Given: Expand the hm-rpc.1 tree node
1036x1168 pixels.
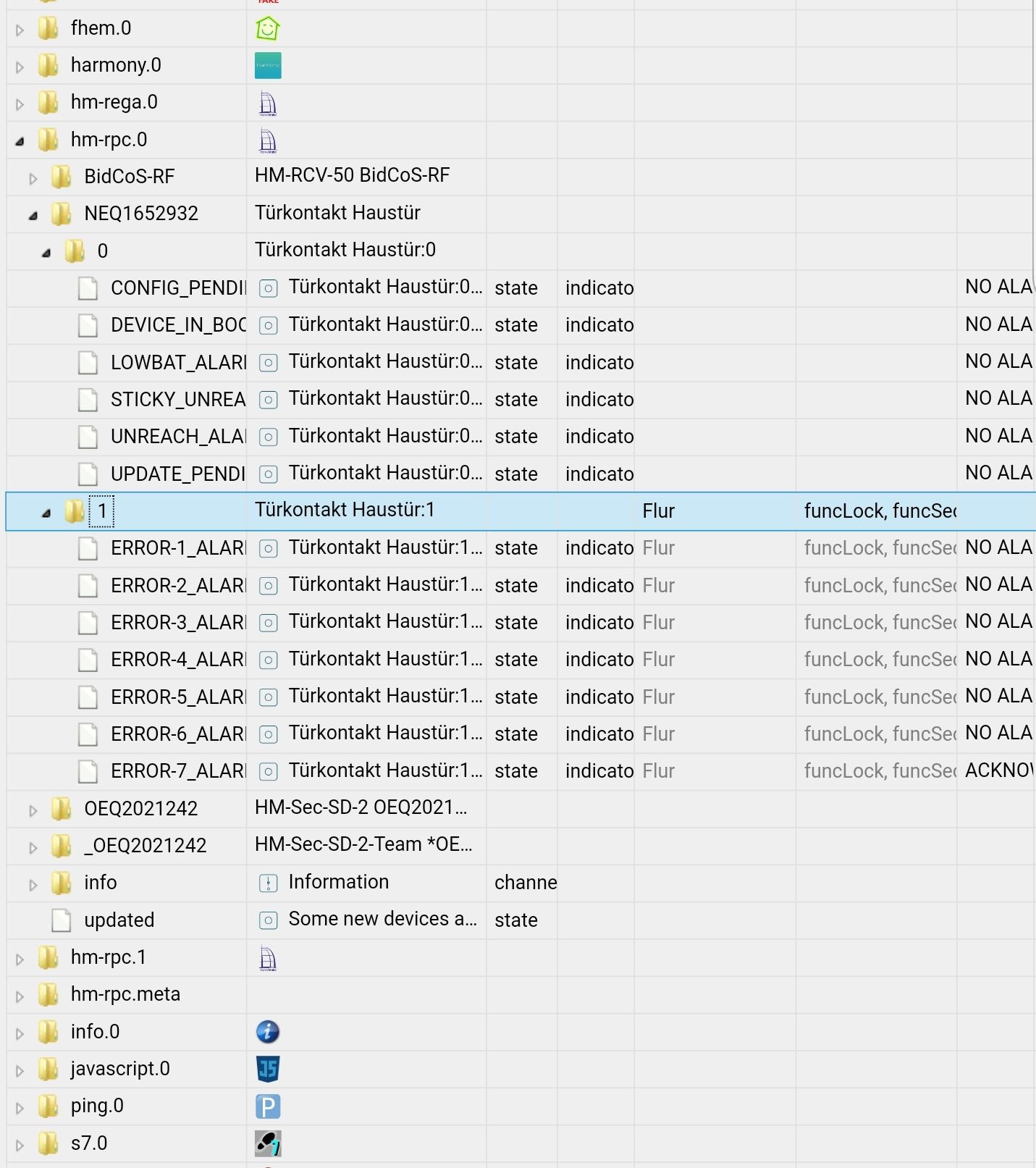Looking at the screenshot, I should point(20,959).
